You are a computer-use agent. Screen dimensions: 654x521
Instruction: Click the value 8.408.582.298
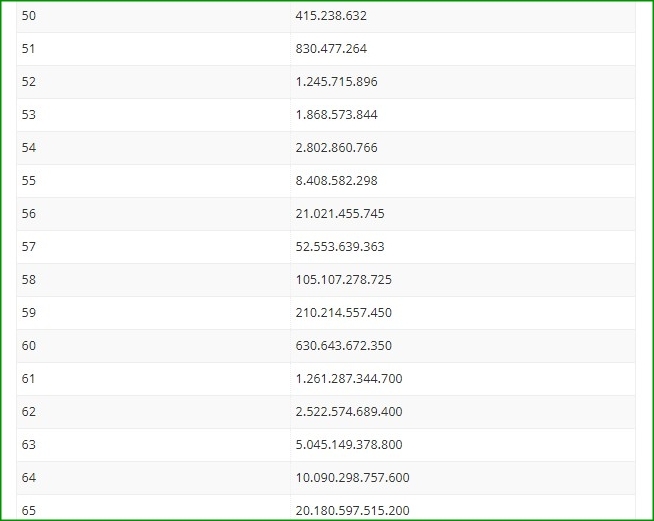336,181
